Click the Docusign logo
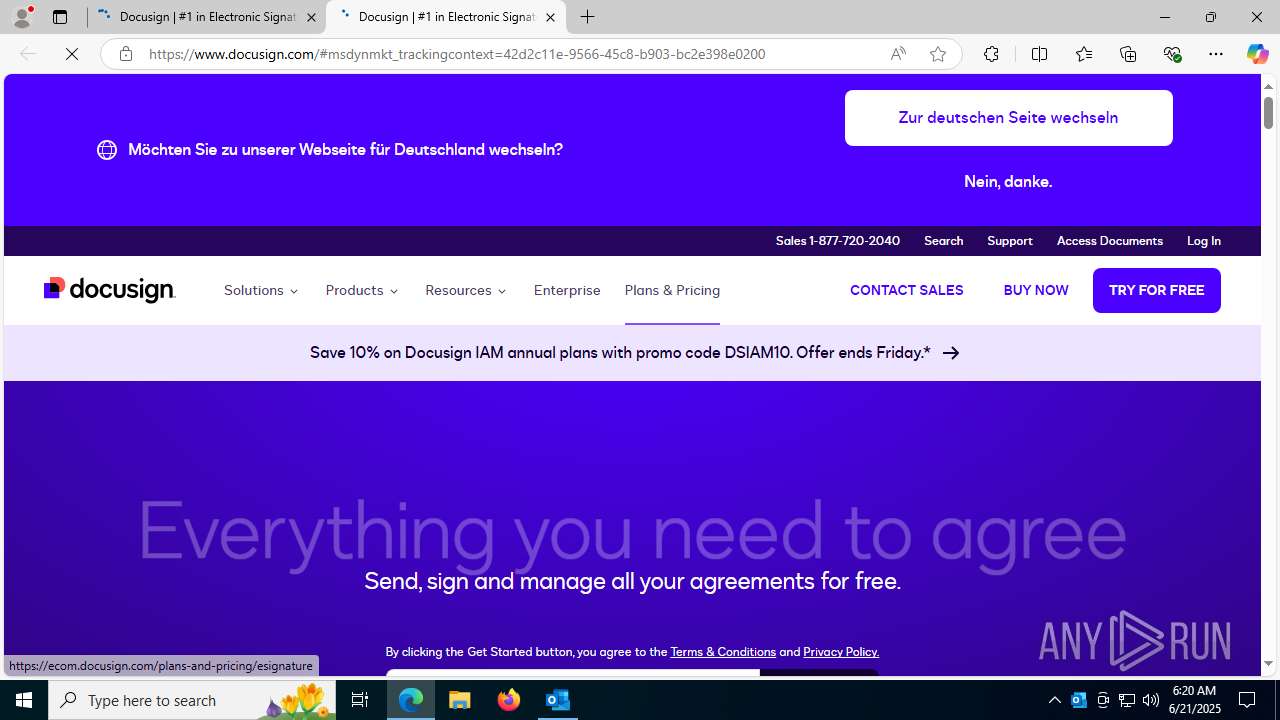 [110, 290]
